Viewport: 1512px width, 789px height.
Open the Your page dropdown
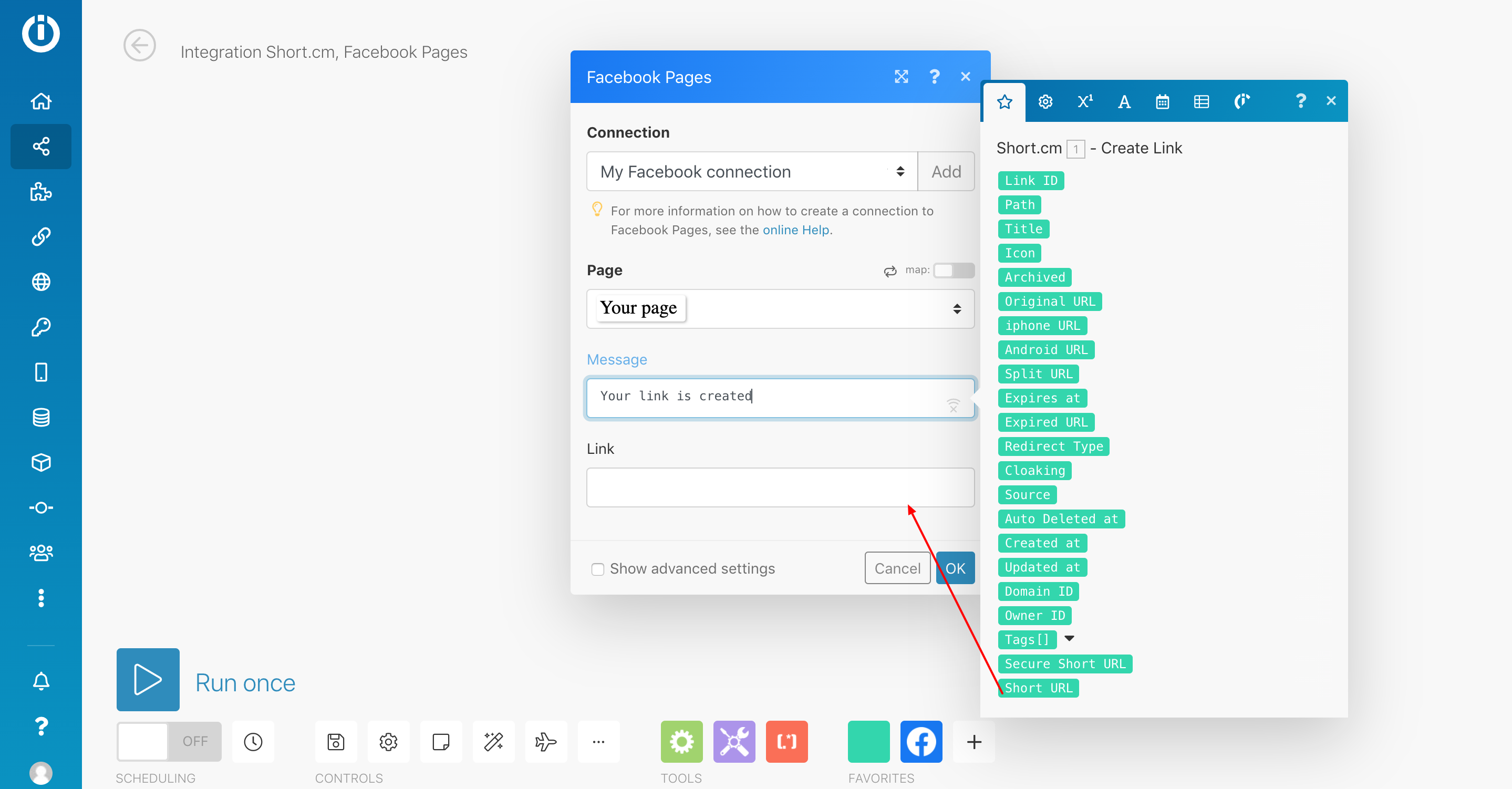pyautogui.click(x=780, y=309)
